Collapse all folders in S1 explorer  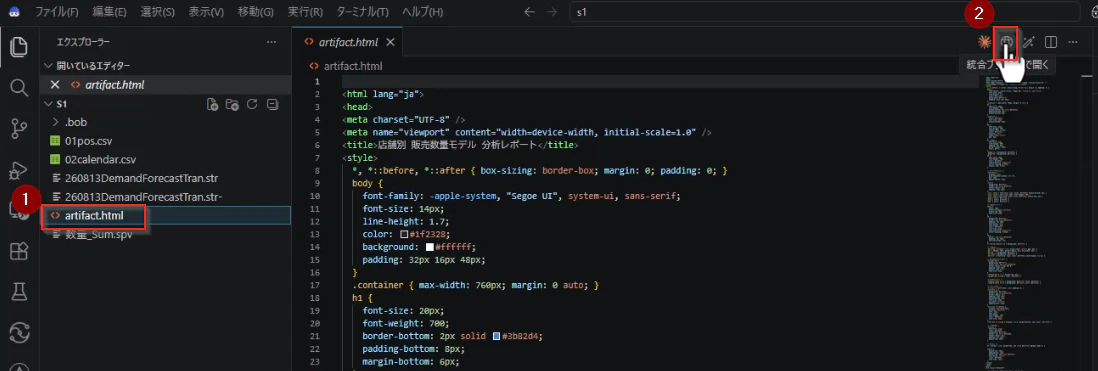(273, 104)
